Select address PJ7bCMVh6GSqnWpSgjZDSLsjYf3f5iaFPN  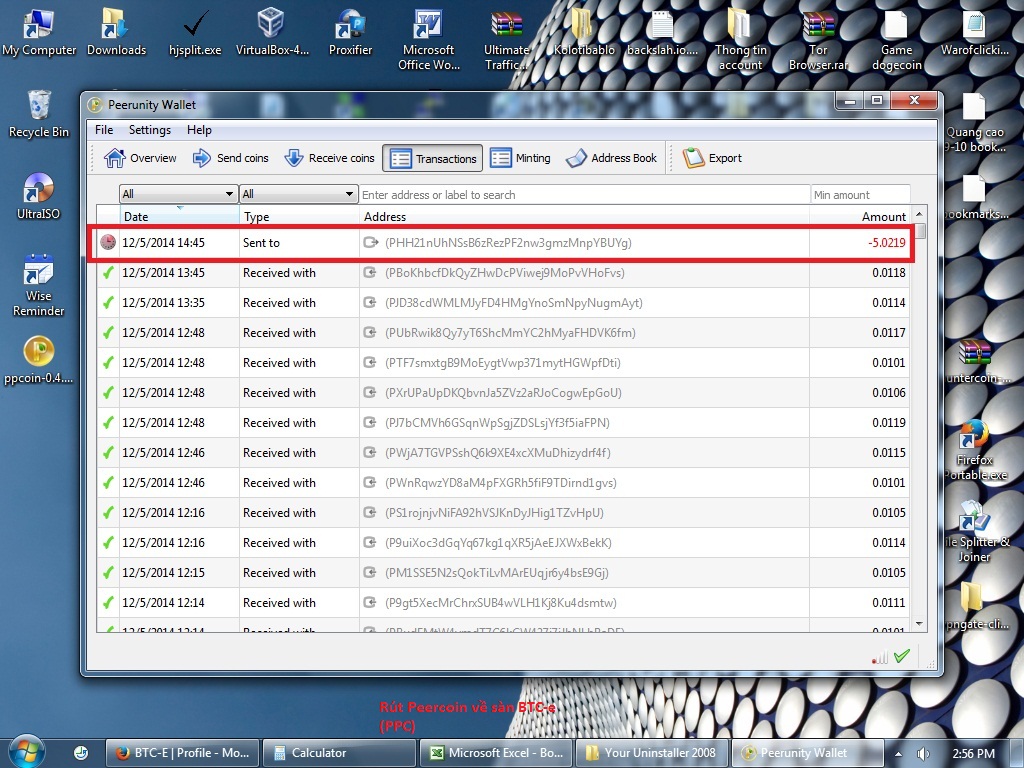497,423
